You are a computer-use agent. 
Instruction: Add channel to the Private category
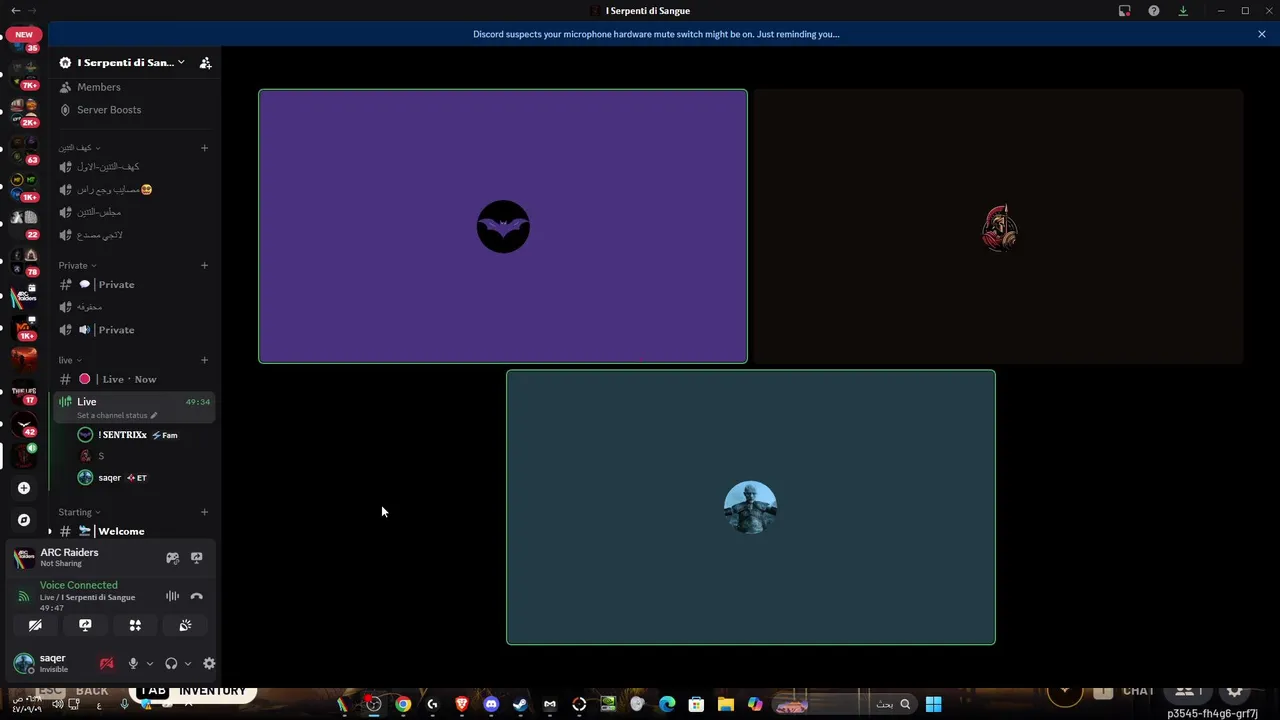[x=204, y=265]
